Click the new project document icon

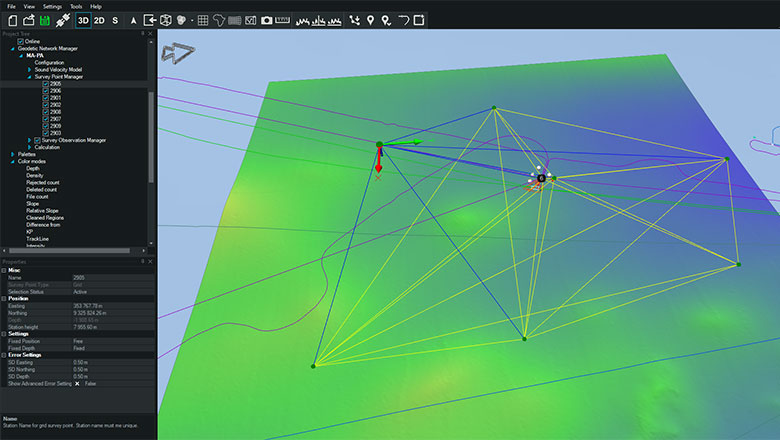12,20
